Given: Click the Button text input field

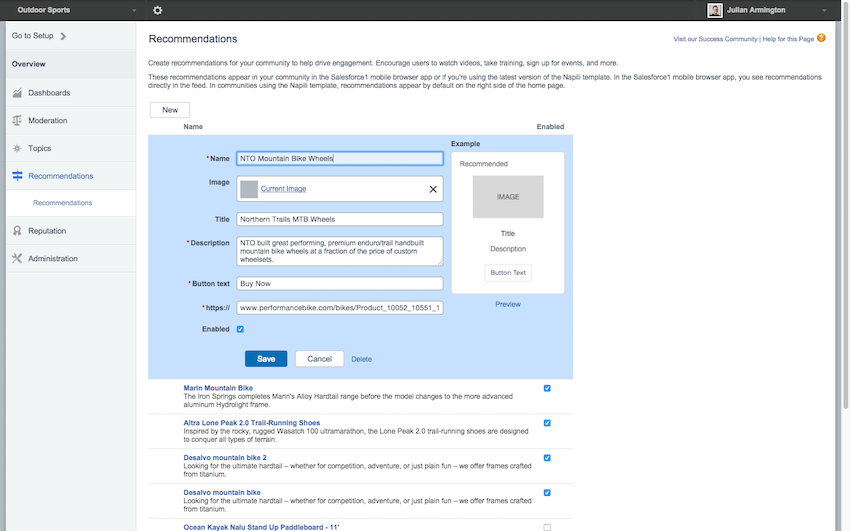Looking at the screenshot, I should (340, 283).
